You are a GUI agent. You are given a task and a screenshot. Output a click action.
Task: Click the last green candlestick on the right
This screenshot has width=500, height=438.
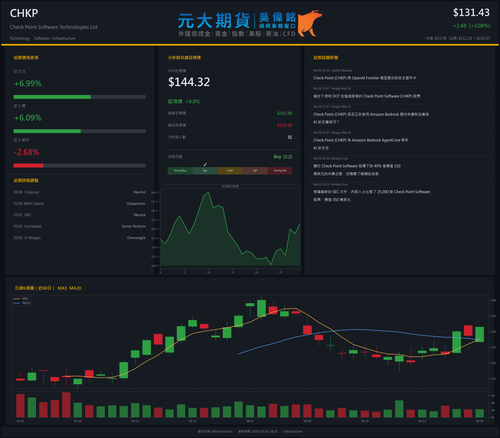click(480, 334)
